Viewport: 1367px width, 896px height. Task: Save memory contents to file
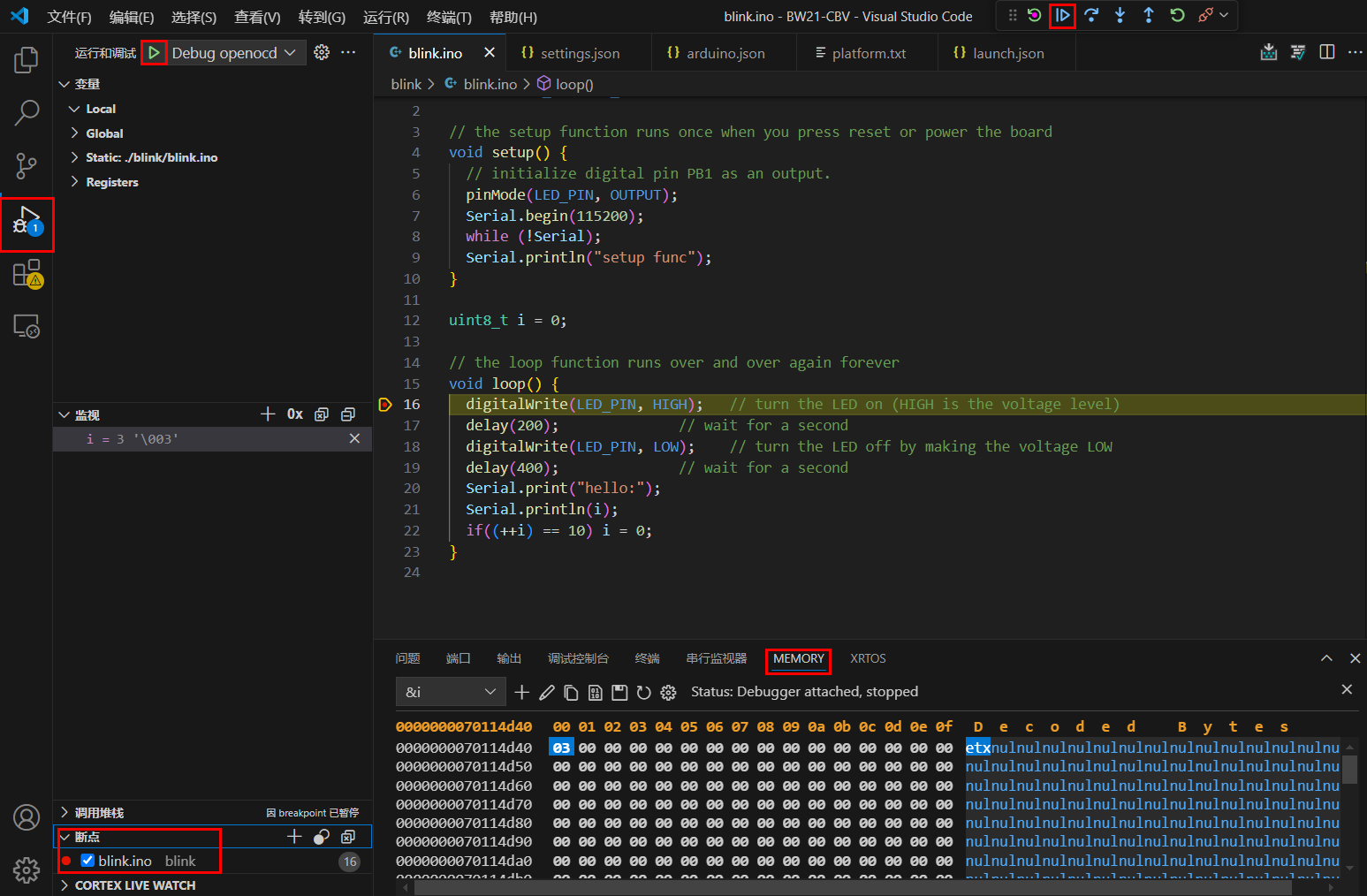(619, 692)
